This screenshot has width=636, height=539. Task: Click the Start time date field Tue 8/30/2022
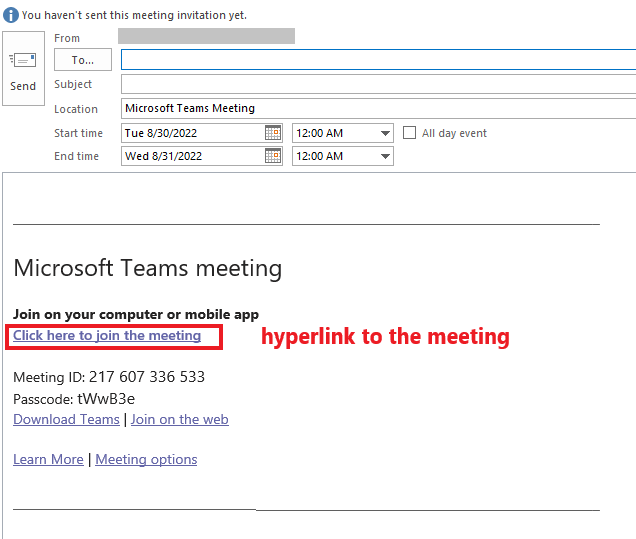pyautogui.click(x=193, y=133)
